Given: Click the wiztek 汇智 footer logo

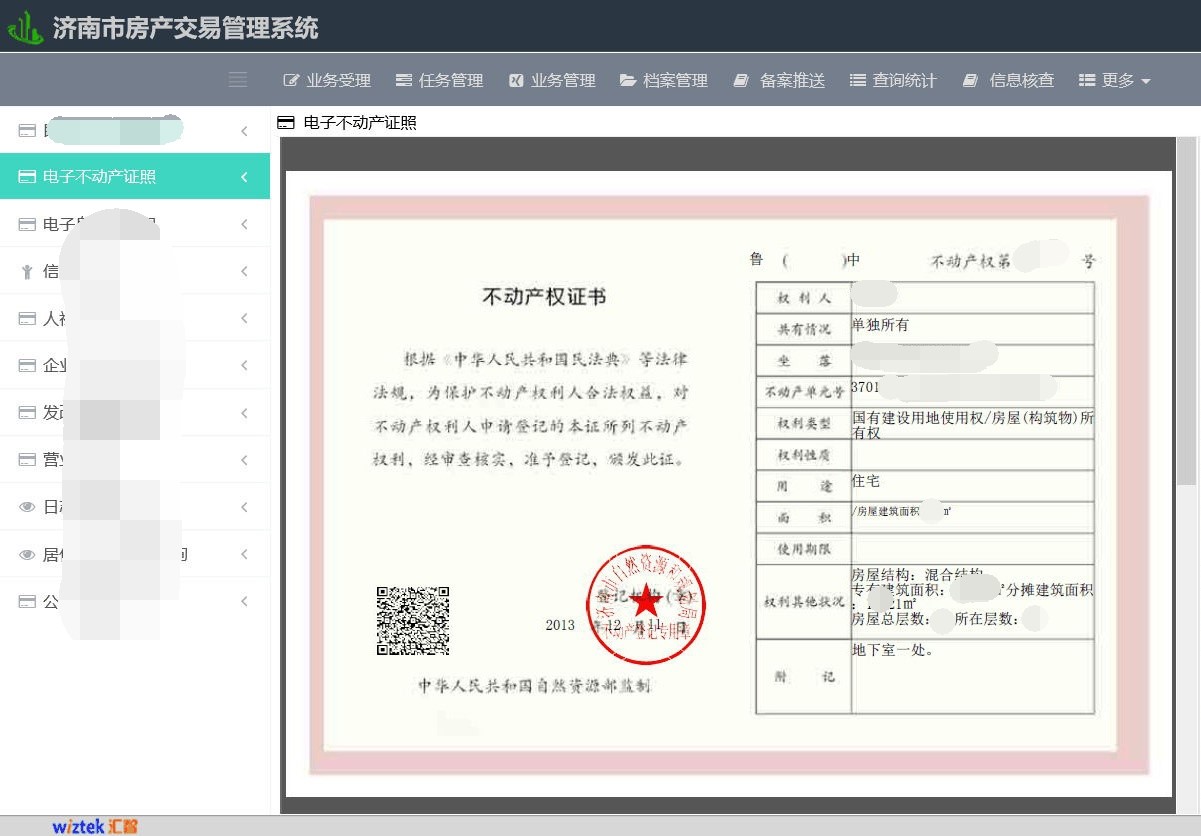Looking at the screenshot, I should 95,827.
